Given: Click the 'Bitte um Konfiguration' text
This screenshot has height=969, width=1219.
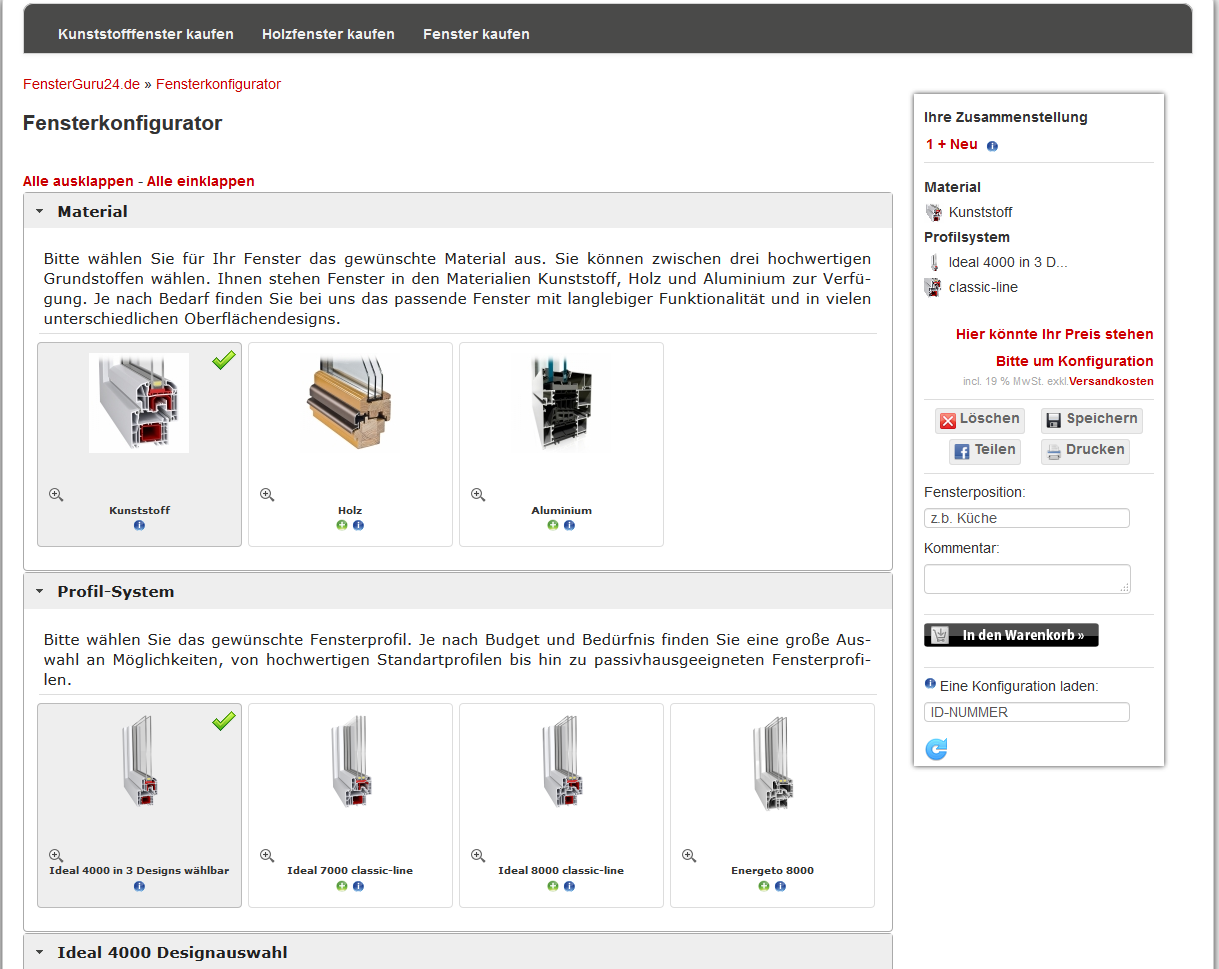Looking at the screenshot, I should [1074, 361].
